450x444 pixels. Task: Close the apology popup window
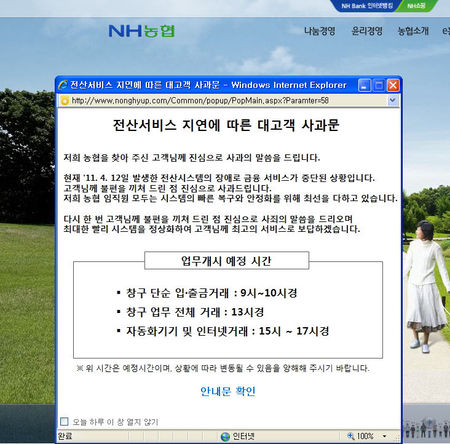pos(393,85)
